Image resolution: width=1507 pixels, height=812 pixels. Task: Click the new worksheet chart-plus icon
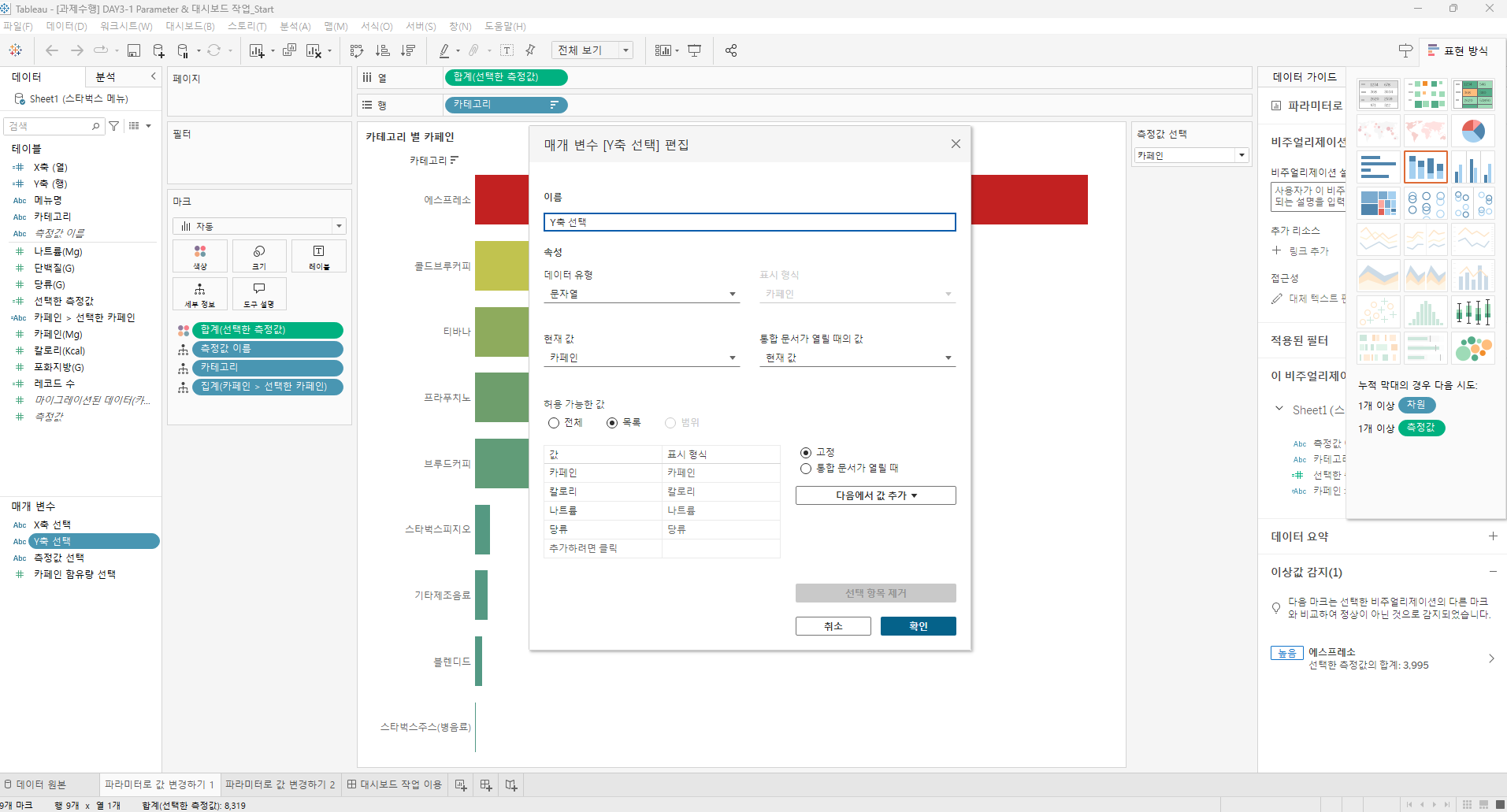257,50
